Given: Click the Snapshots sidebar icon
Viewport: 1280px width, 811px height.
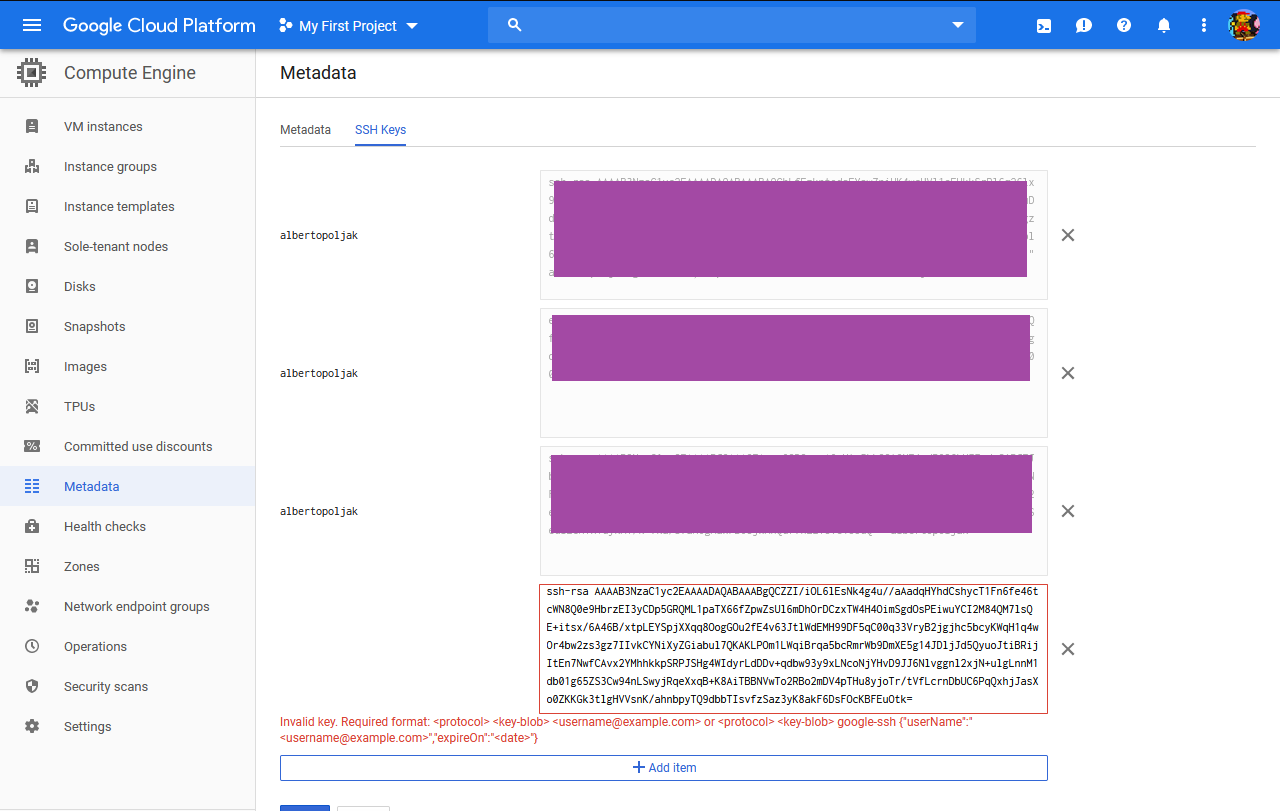Looking at the screenshot, I should (x=32, y=327).
